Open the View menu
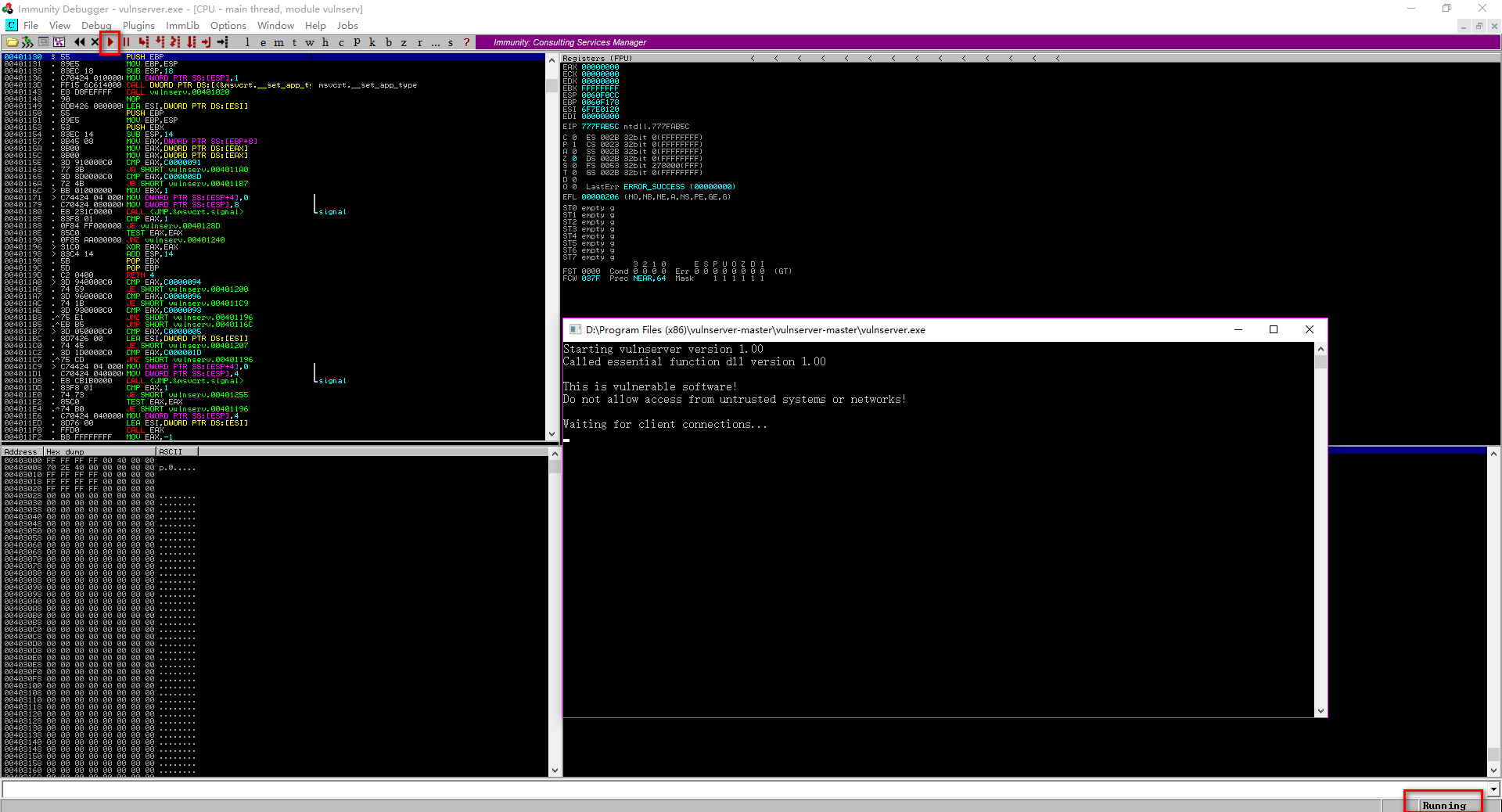Screen dimensions: 1502x812 [x=59, y=26]
